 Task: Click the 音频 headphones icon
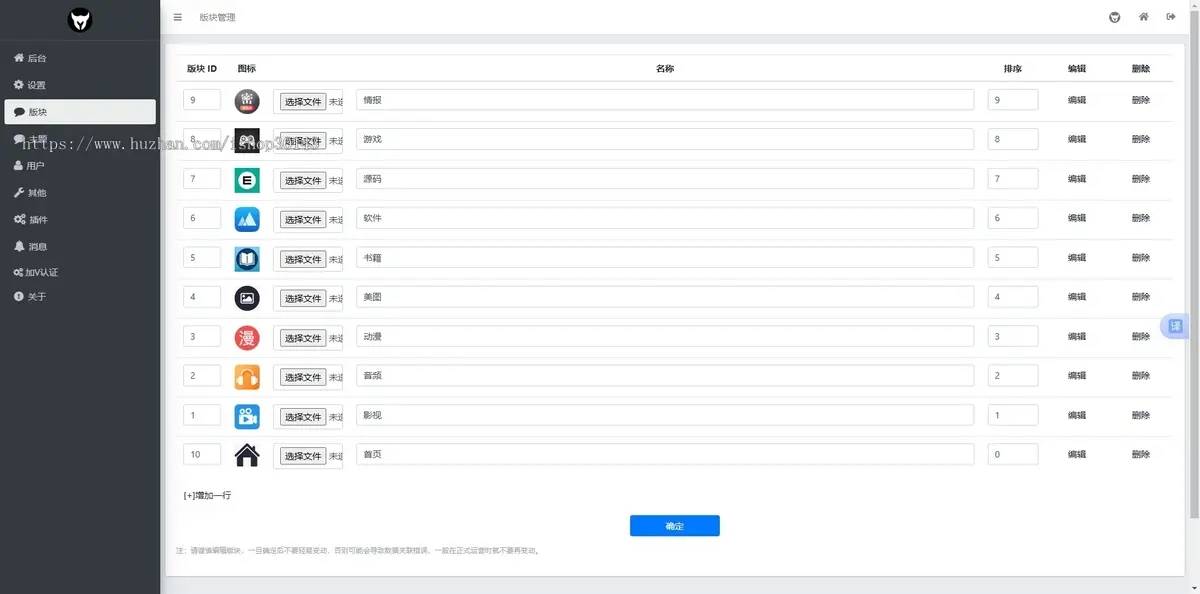click(247, 377)
